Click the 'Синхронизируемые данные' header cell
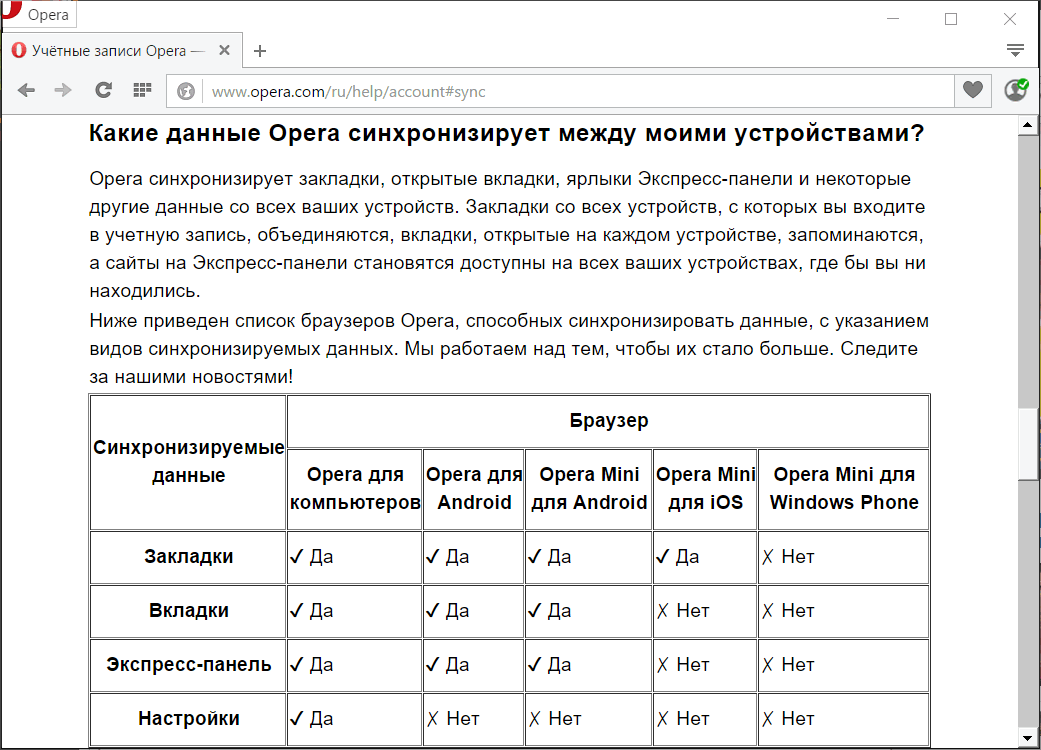1041x750 pixels. point(189,462)
